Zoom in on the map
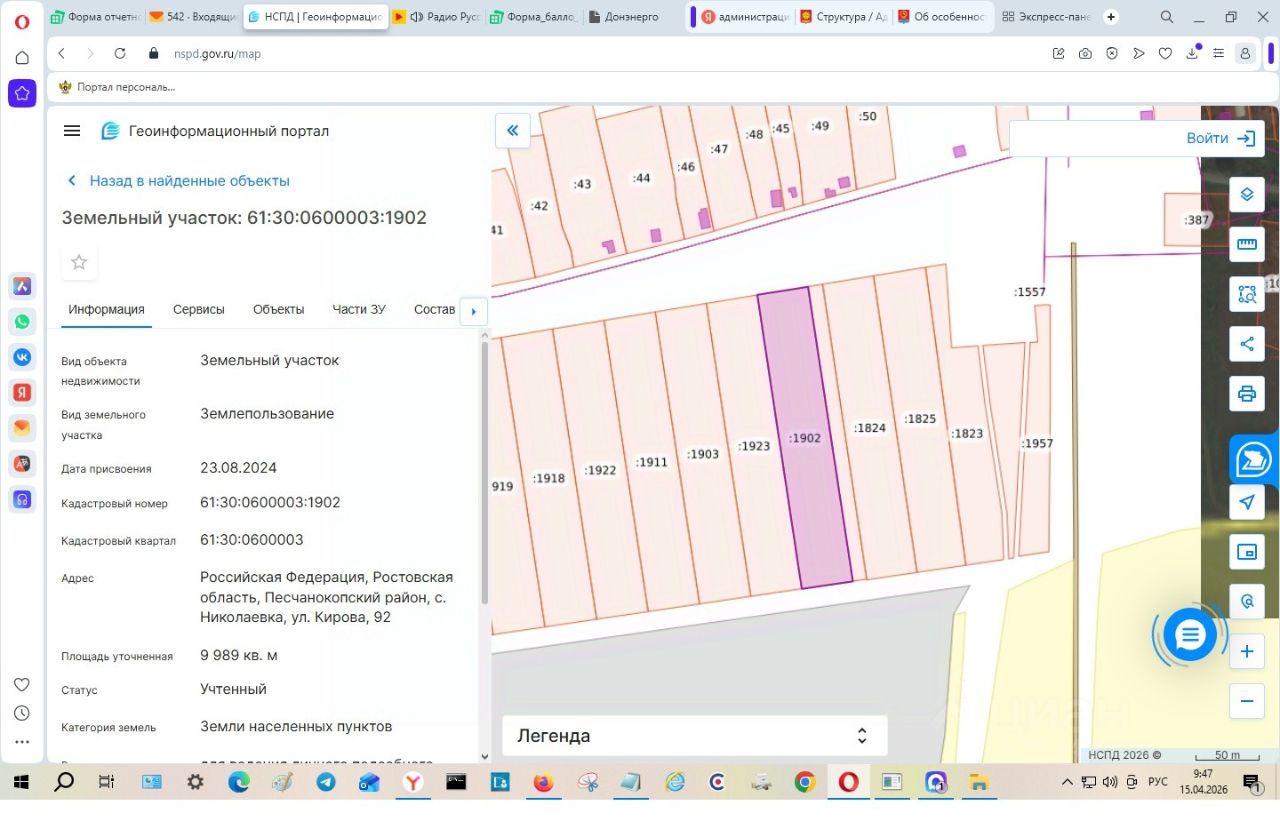Screen dimensions: 1280x829 (x=1246, y=652)
